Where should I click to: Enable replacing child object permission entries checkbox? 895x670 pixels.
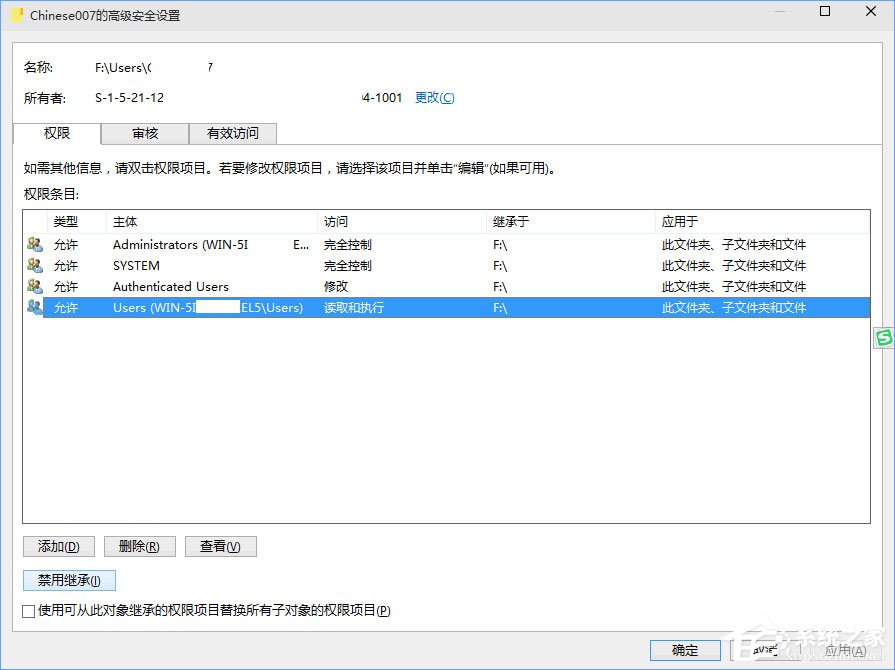pyautogui.click(x=28, y=610)
